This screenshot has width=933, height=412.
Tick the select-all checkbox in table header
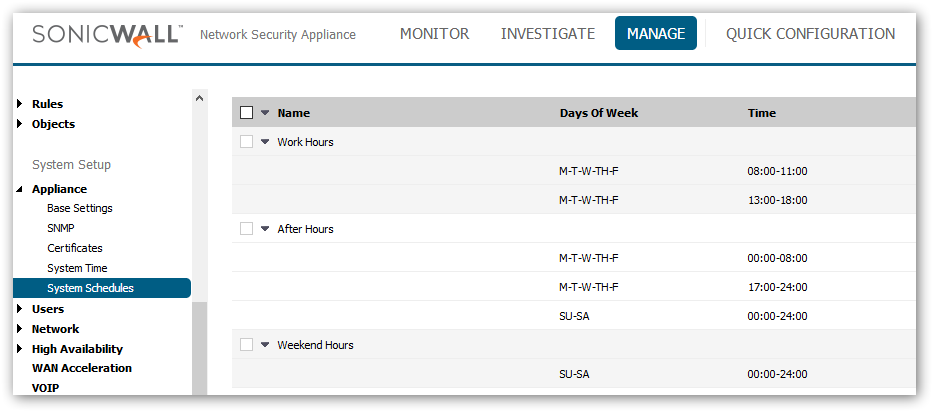click(246, 113)
